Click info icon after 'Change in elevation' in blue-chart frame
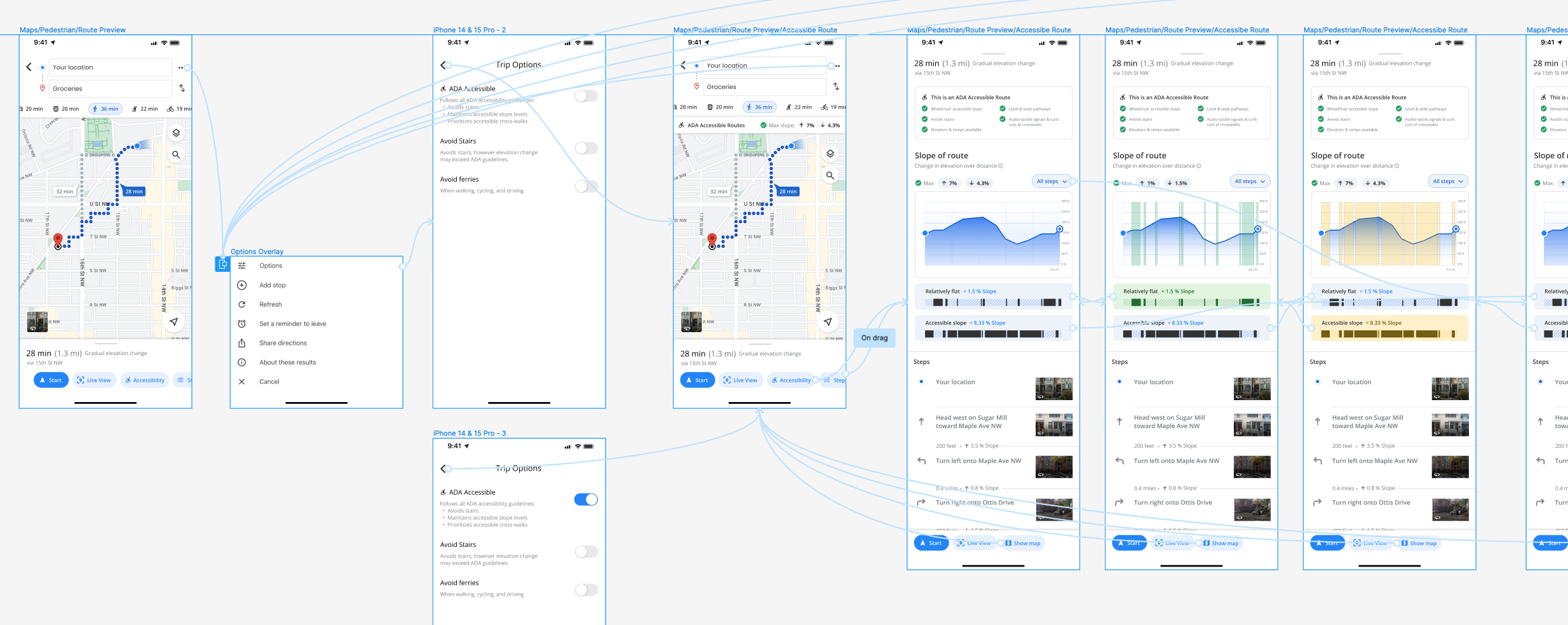This screenshot has width=1568, height=625. pyautogui.click(x=1001, y=166)
